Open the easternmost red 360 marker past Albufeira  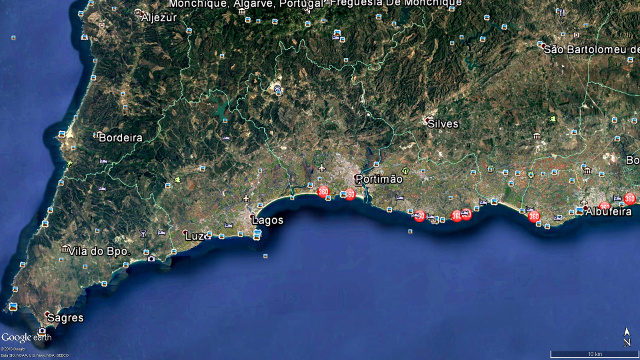pyautogui.click(x=630, y=199)
